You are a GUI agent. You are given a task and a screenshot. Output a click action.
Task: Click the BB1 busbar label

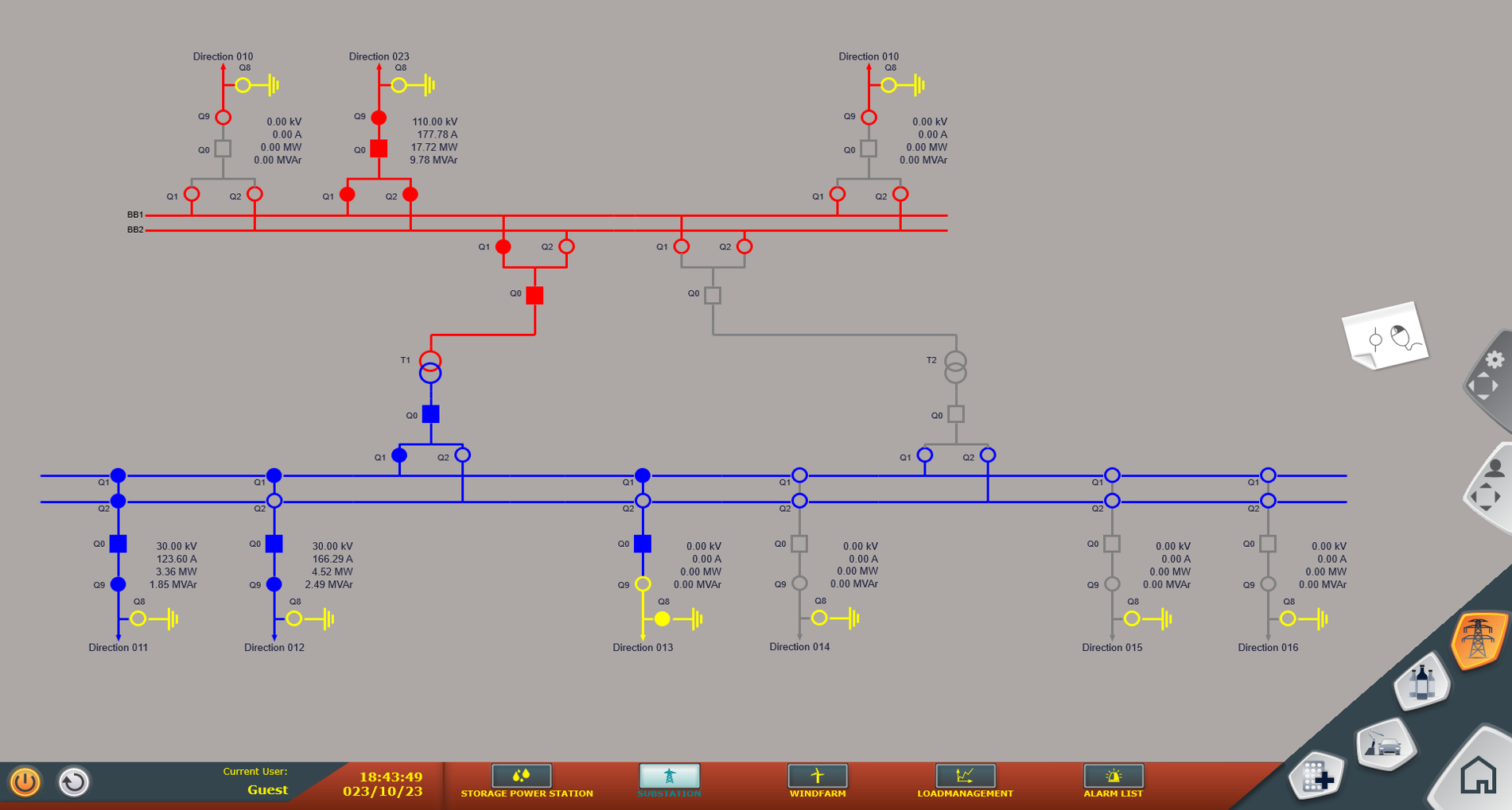click(135, 215)
